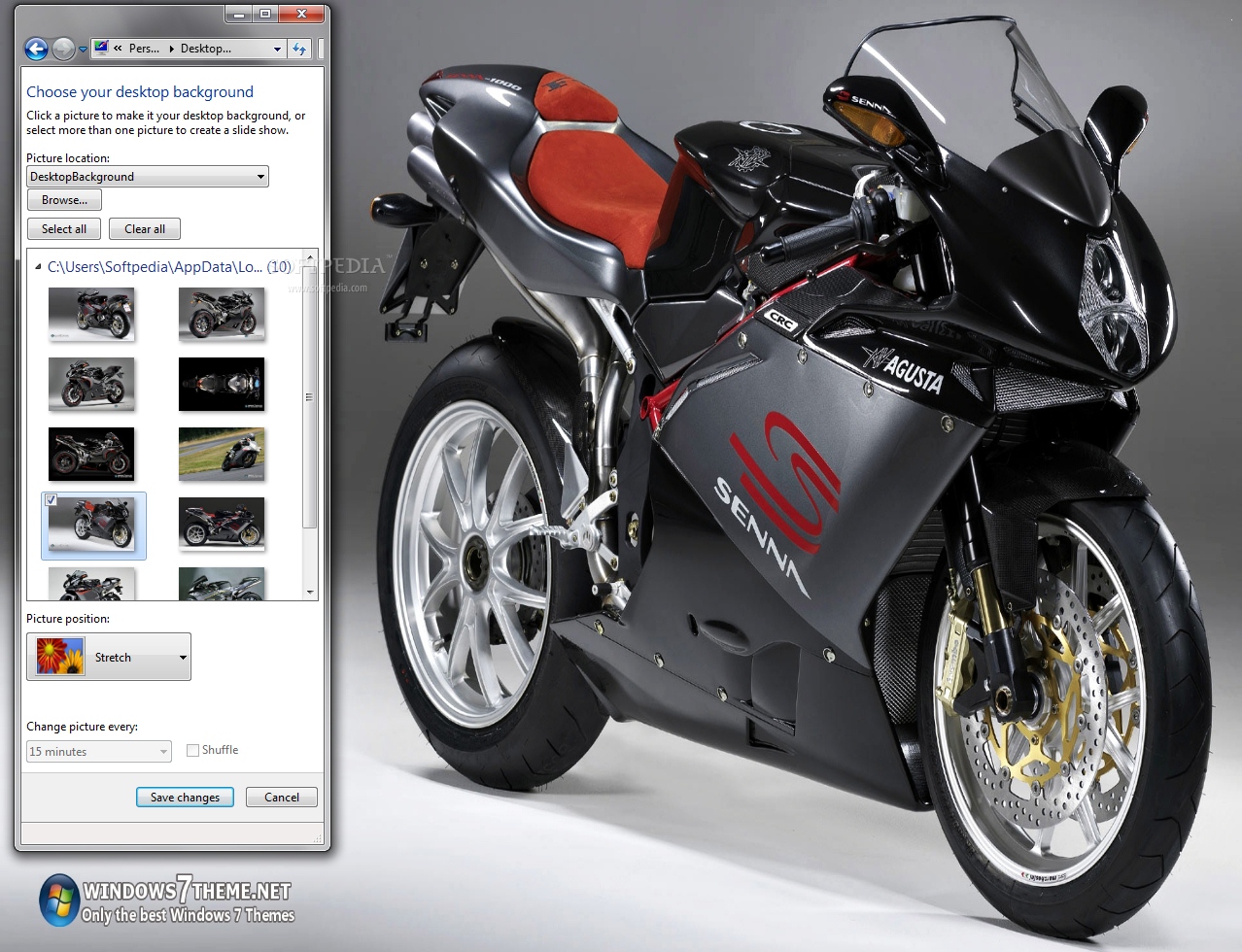The width and height of the screenshot is (1242, 952).
Task: Toggle the Shuffle checkbox
Action: 192,750
